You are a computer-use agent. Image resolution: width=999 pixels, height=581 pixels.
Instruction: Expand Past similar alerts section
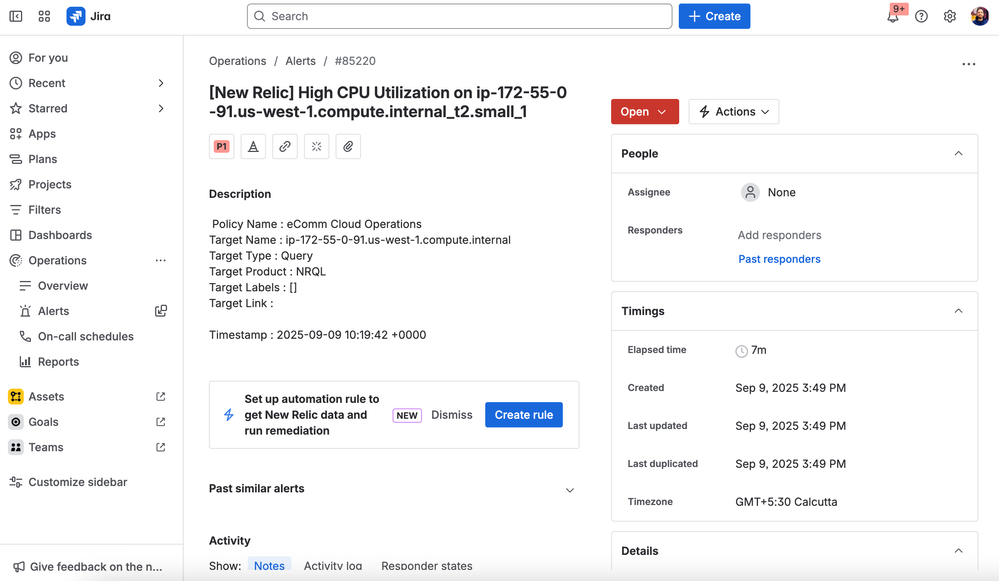click(x=570, y=490)
